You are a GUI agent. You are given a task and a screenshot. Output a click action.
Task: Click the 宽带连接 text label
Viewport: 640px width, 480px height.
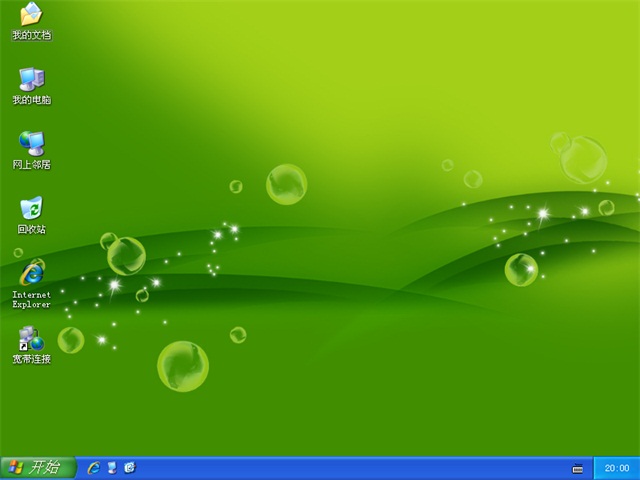31,359
